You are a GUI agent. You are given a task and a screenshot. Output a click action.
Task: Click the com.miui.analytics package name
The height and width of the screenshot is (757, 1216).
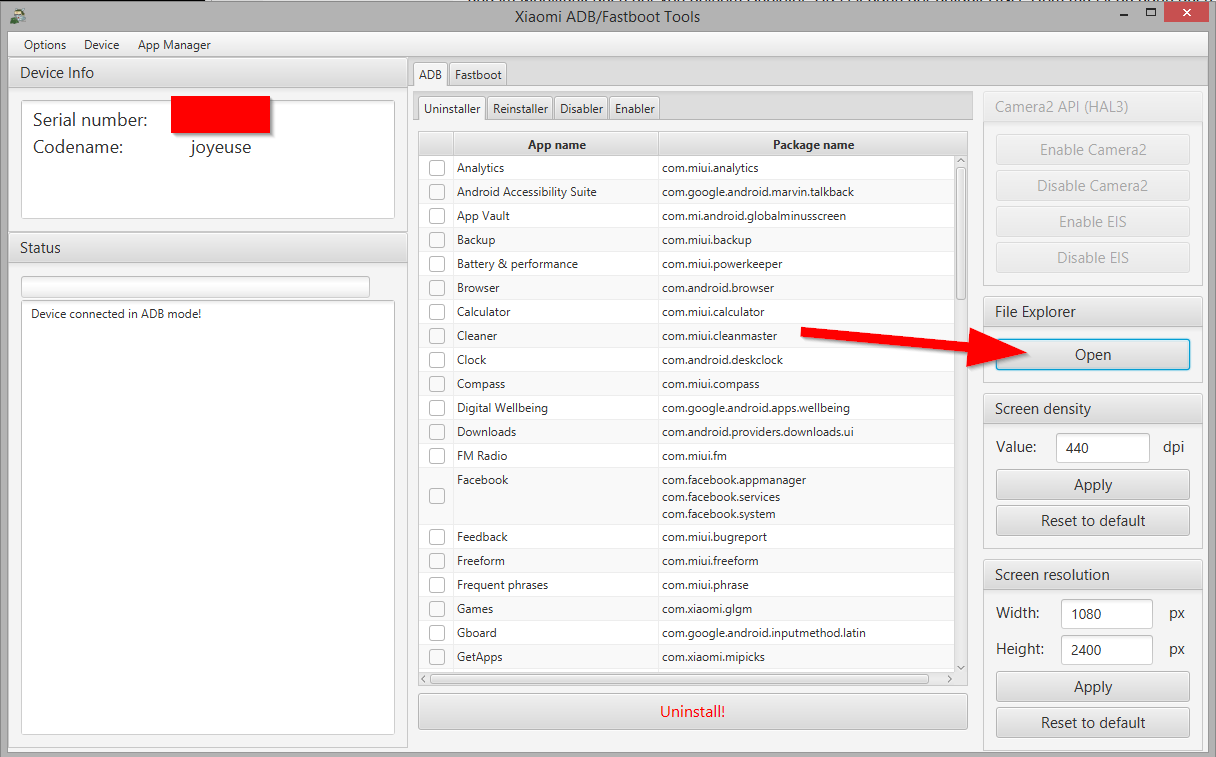(710, 168)
